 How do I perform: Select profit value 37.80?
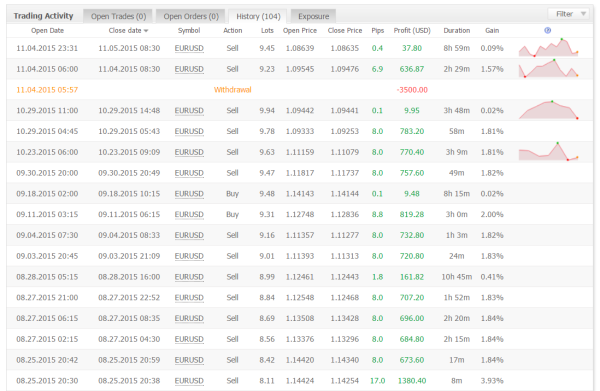click(x=412, y=48)
